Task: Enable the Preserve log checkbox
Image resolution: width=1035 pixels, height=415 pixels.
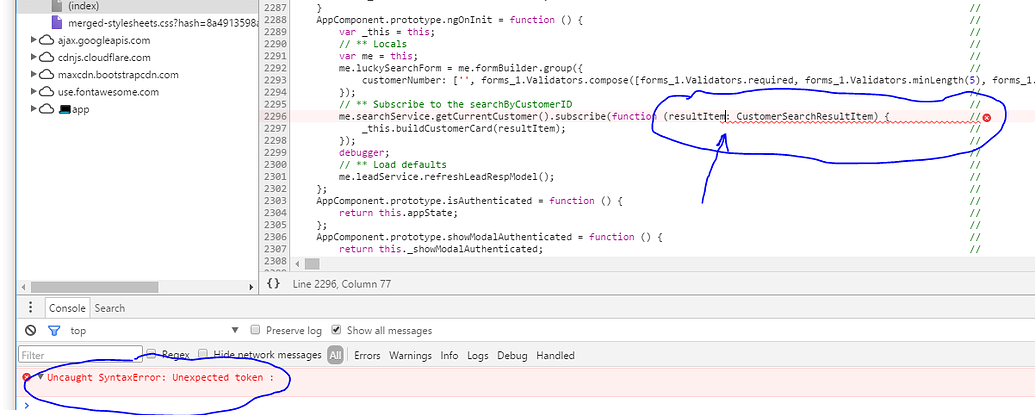Action: pos(256,331)
